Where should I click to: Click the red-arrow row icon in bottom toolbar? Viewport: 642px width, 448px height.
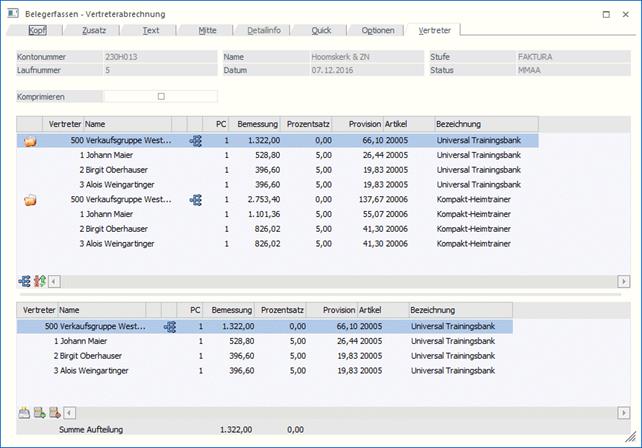(55, 412)
